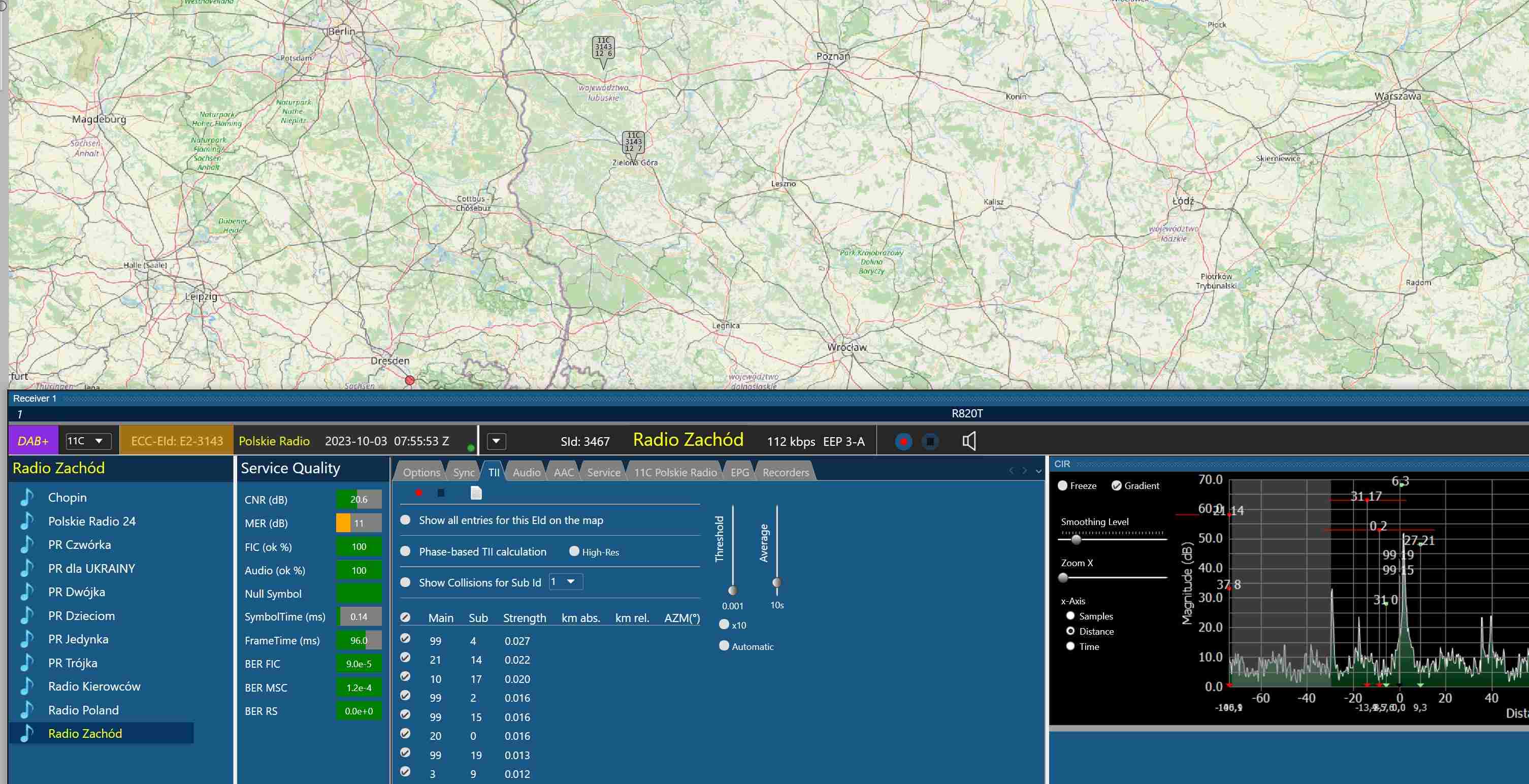Open the TII log document icon
Viewport: 1529px width, 784px height.
click(x=476, y=493)
